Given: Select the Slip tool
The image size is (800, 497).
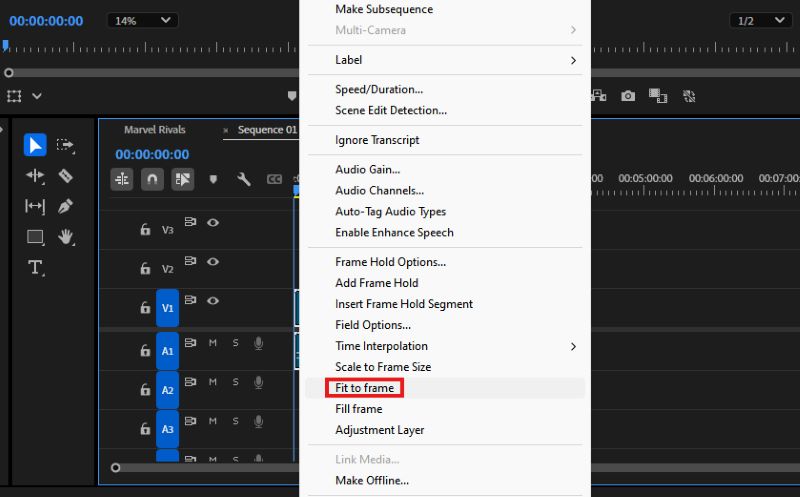Looking at the screenshot, I should 35,206.
